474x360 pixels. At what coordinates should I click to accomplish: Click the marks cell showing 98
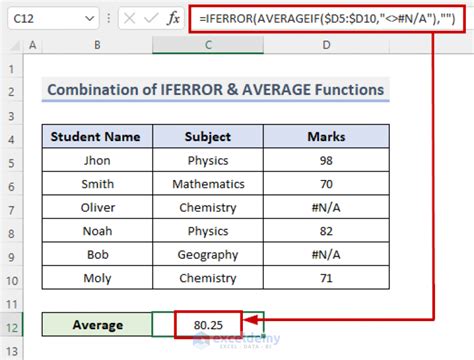tap(326, 160)
